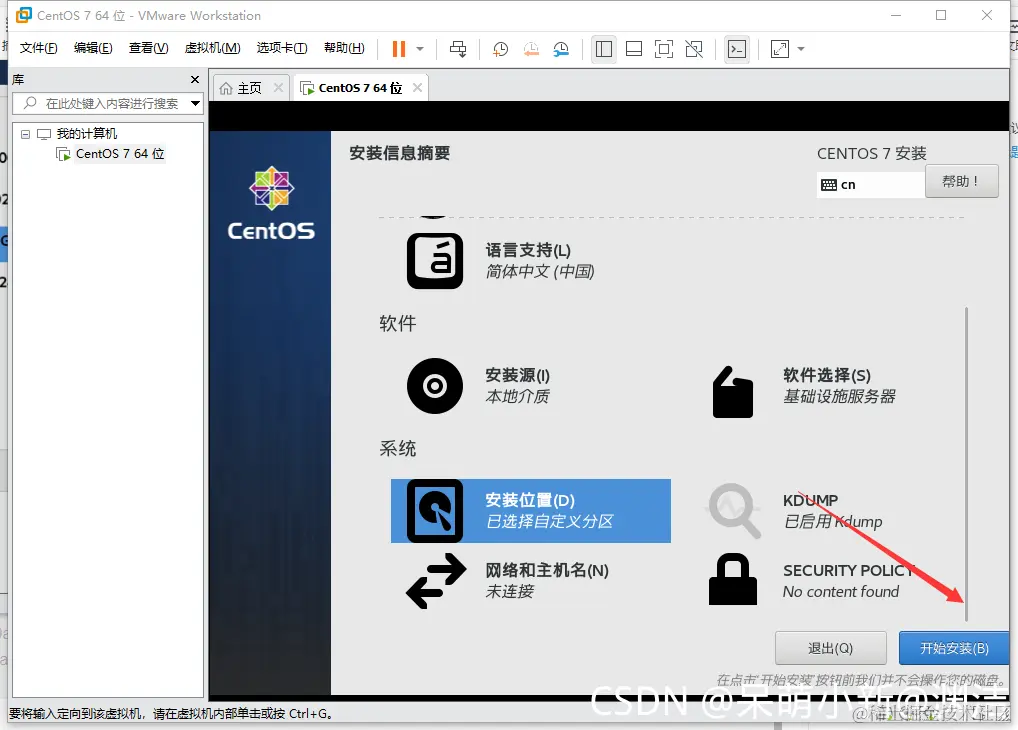The image size is (1018, 730).
Task: Open the power options dropdown arrow
Action: click(x=420, y=49)
